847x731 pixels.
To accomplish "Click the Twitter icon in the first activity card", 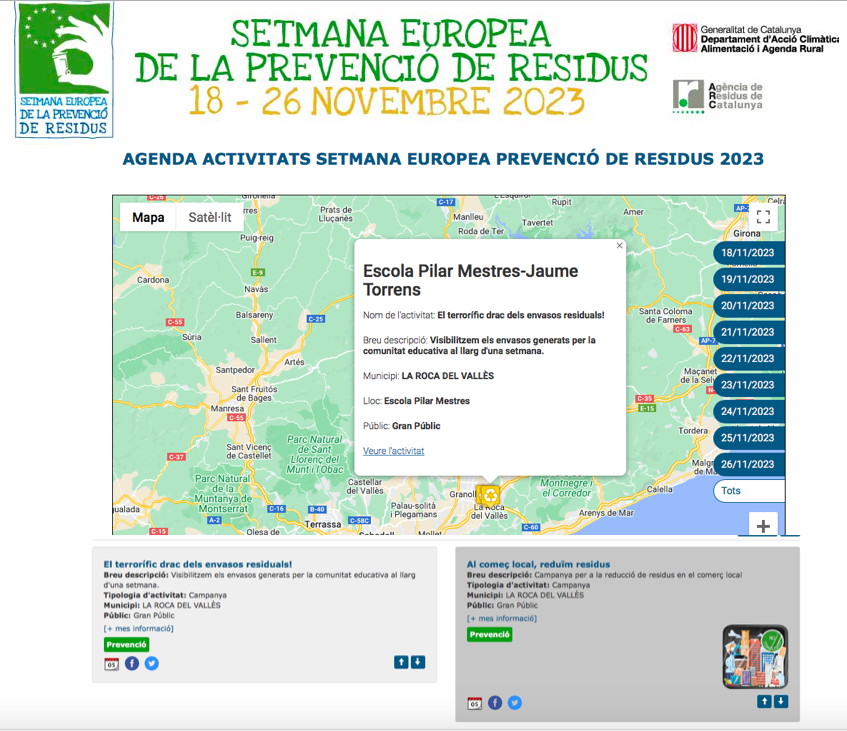I will tap(151, 663).
